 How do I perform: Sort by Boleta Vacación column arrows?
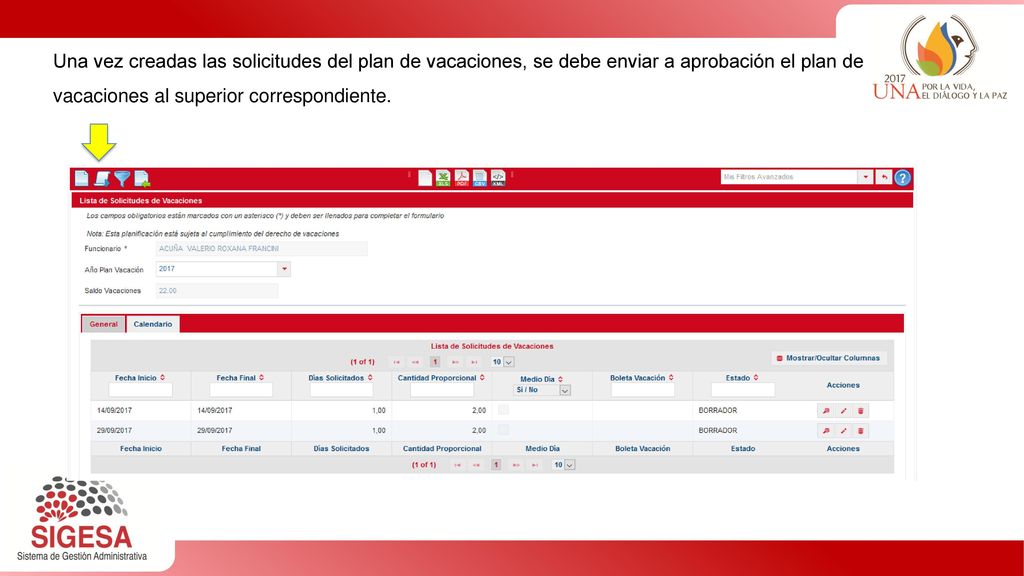671,377
